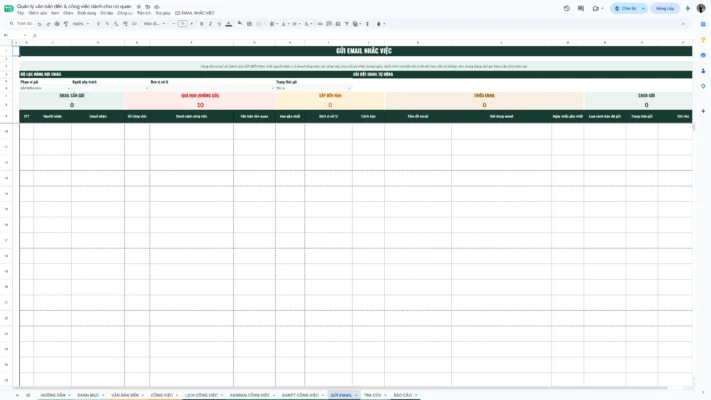Click the Chia sẻ share button
The height and width of the screenshot is (400, 711).
click(626, 8)
